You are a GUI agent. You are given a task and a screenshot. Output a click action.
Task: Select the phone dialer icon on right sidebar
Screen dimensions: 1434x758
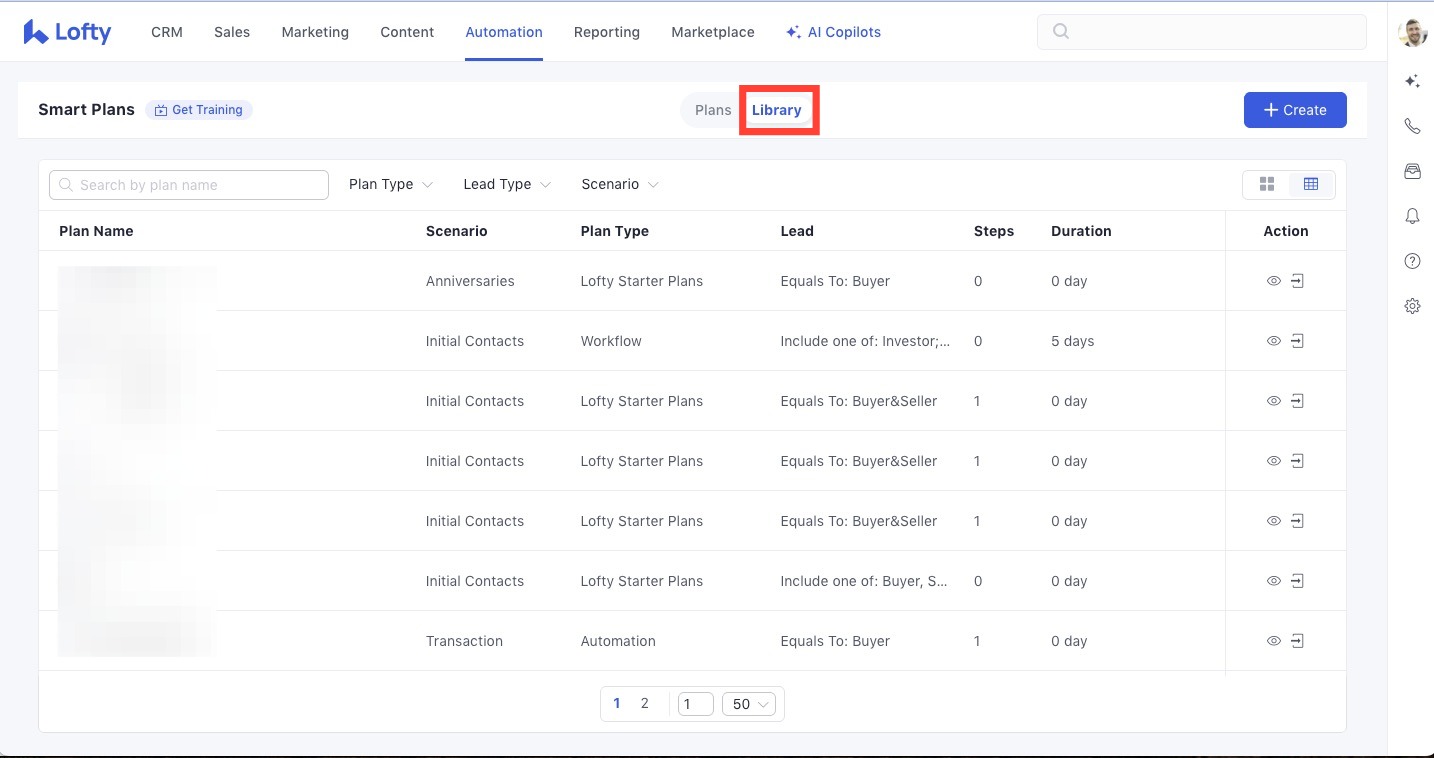tap(1412, 126)
